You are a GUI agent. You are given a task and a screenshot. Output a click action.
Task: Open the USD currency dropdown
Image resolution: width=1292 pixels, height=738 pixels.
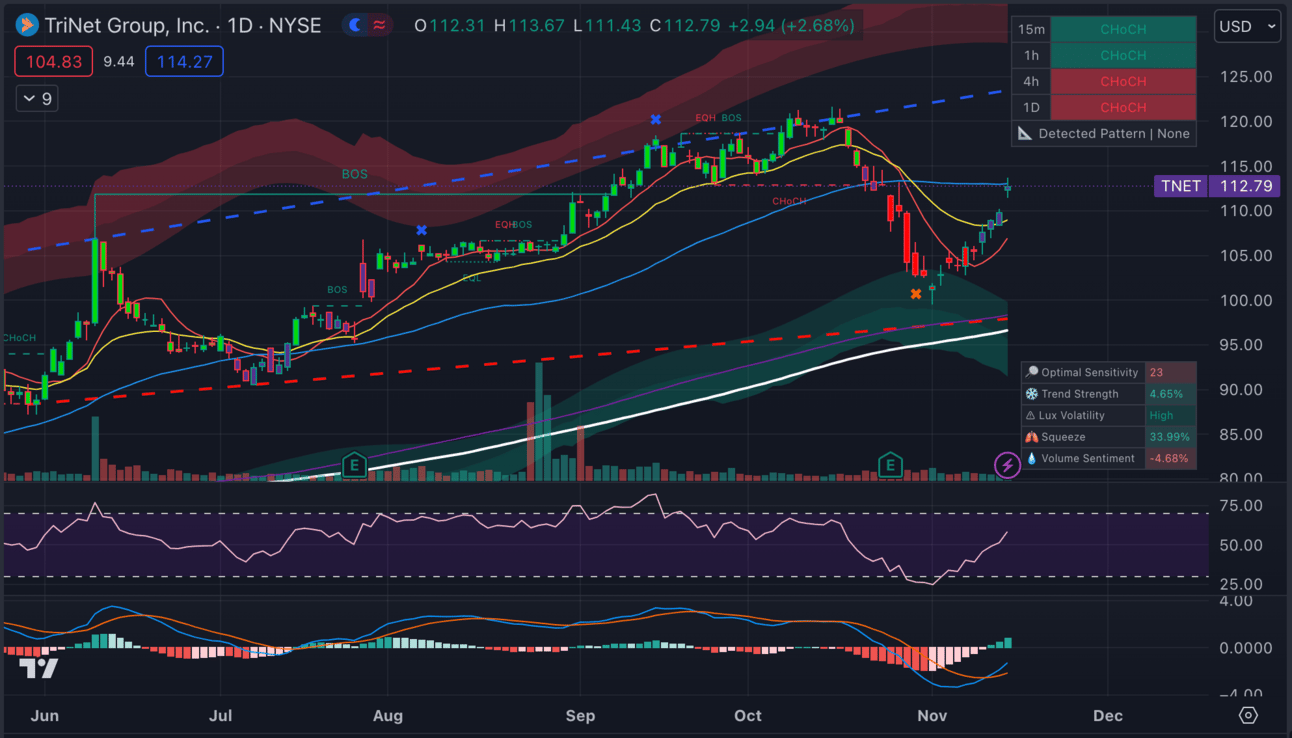(1248, 27)
